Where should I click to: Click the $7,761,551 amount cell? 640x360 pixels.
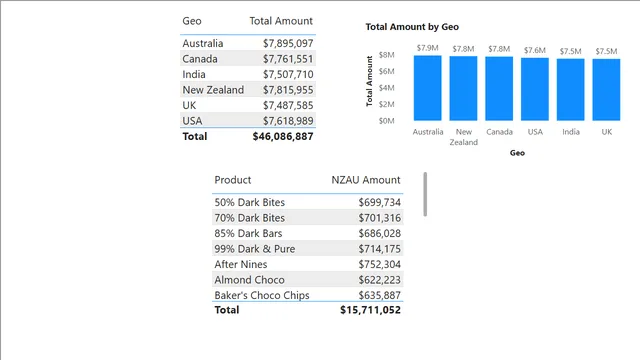pyautogui.click(x=288, y=59)
